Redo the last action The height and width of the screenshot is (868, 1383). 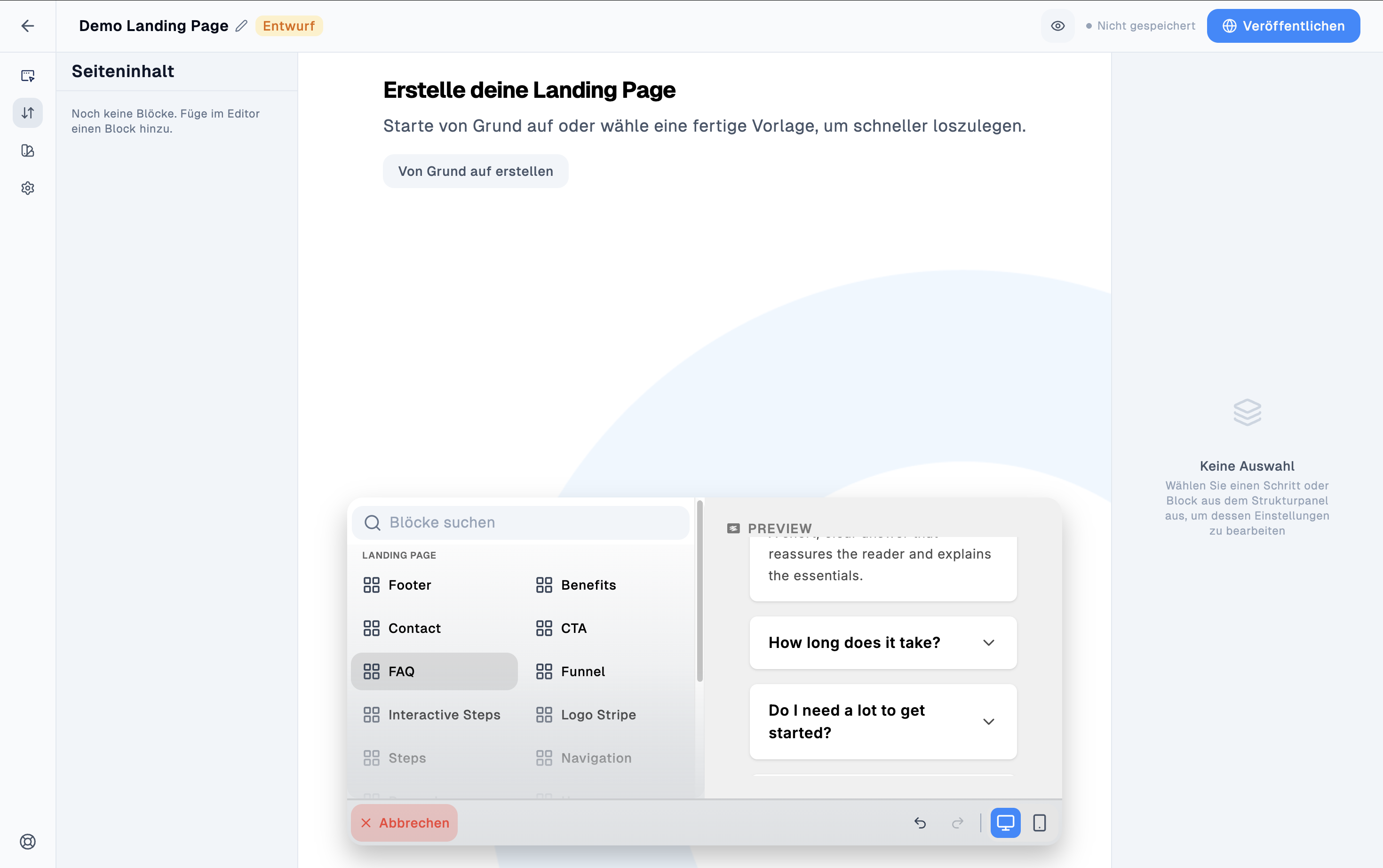click(957, 823)
